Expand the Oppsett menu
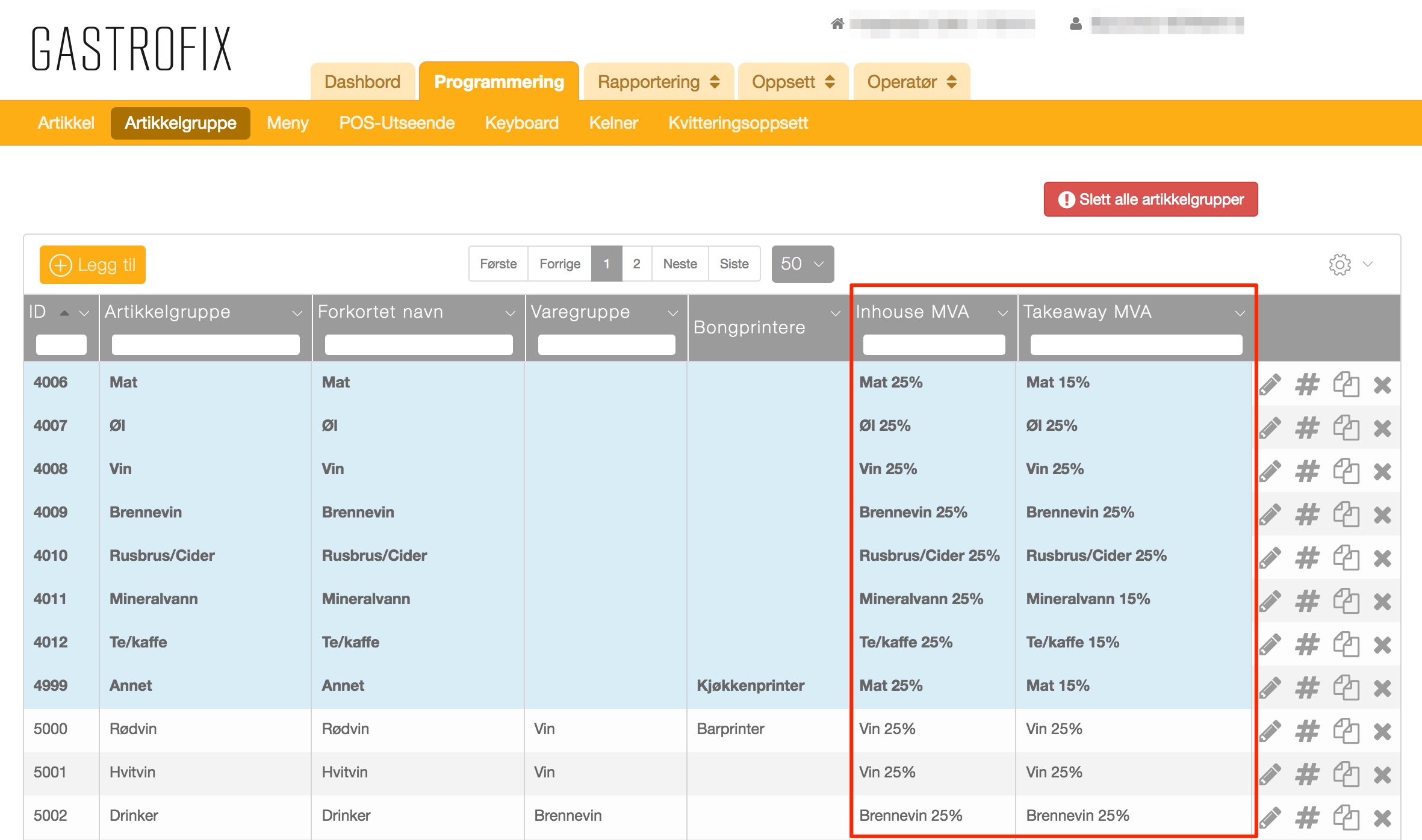 793,82
